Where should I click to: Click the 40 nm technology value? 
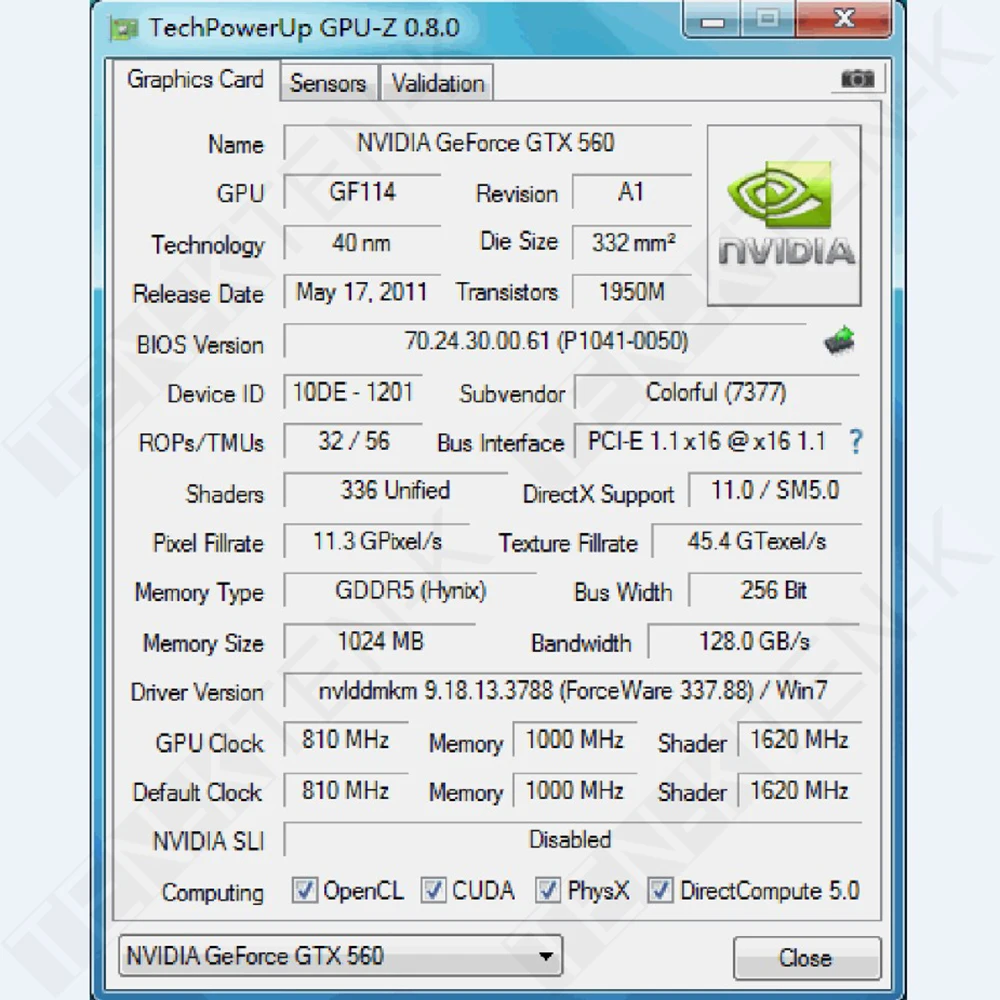362,242
